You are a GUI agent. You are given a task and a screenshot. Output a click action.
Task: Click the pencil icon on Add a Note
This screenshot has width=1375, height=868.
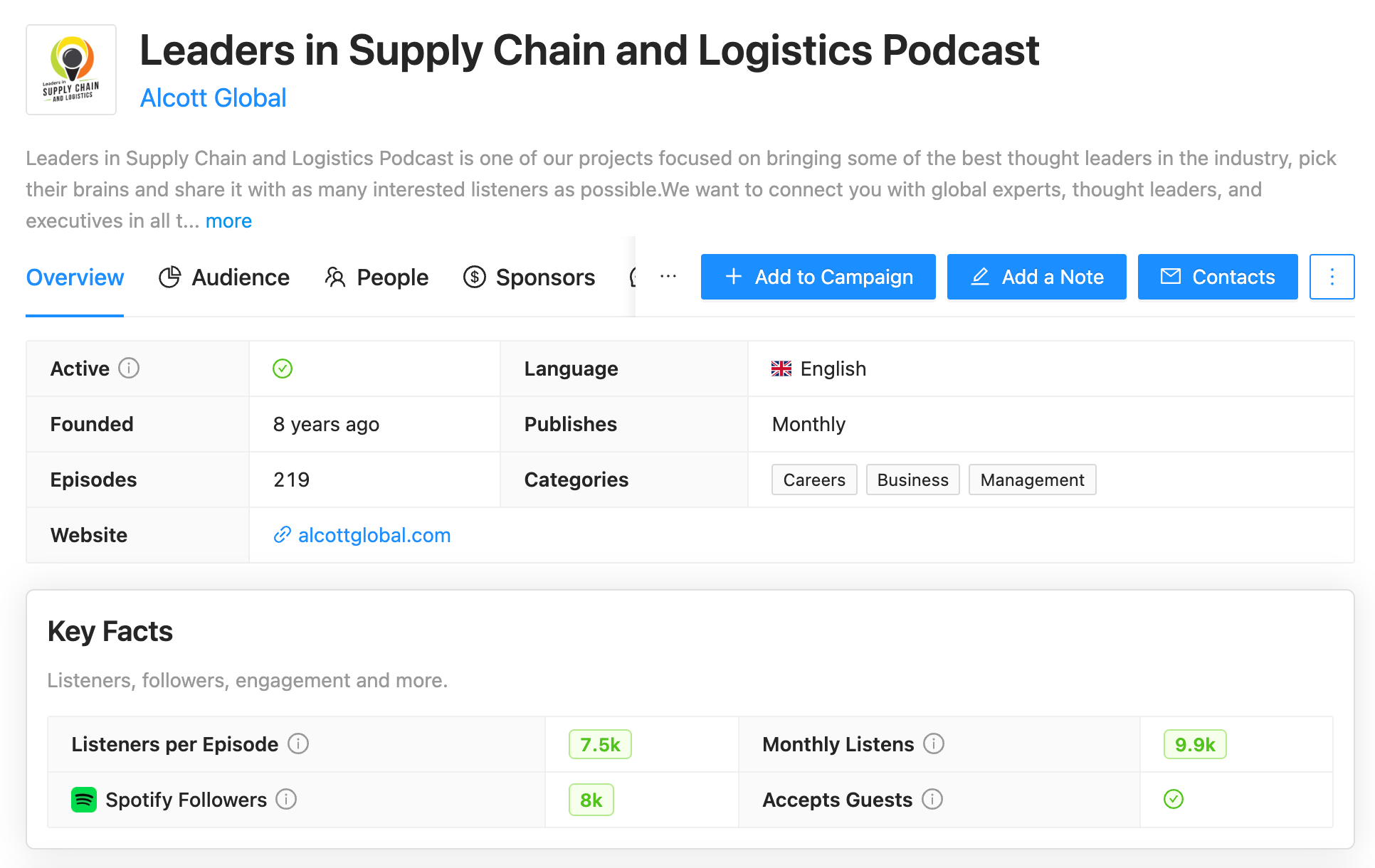click(981, 277)
